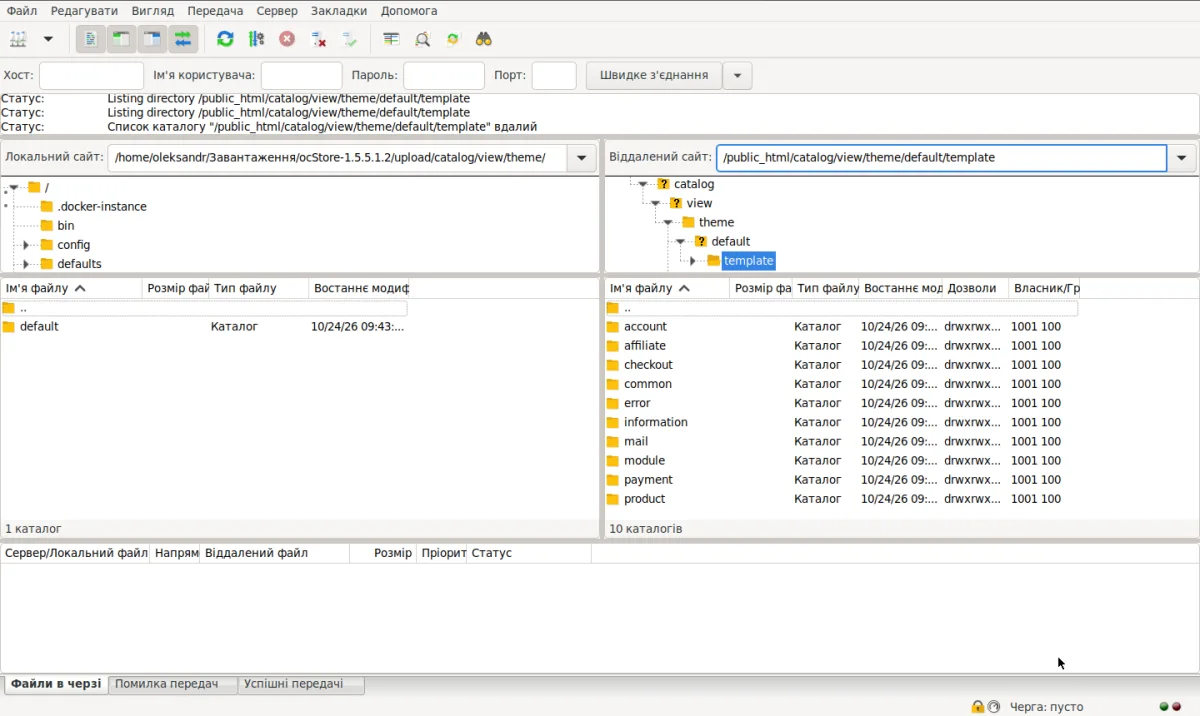This screenshot has height=716, width=1200.
Task: Click folder icon of remote 'account' row
Action: (613, 327)
